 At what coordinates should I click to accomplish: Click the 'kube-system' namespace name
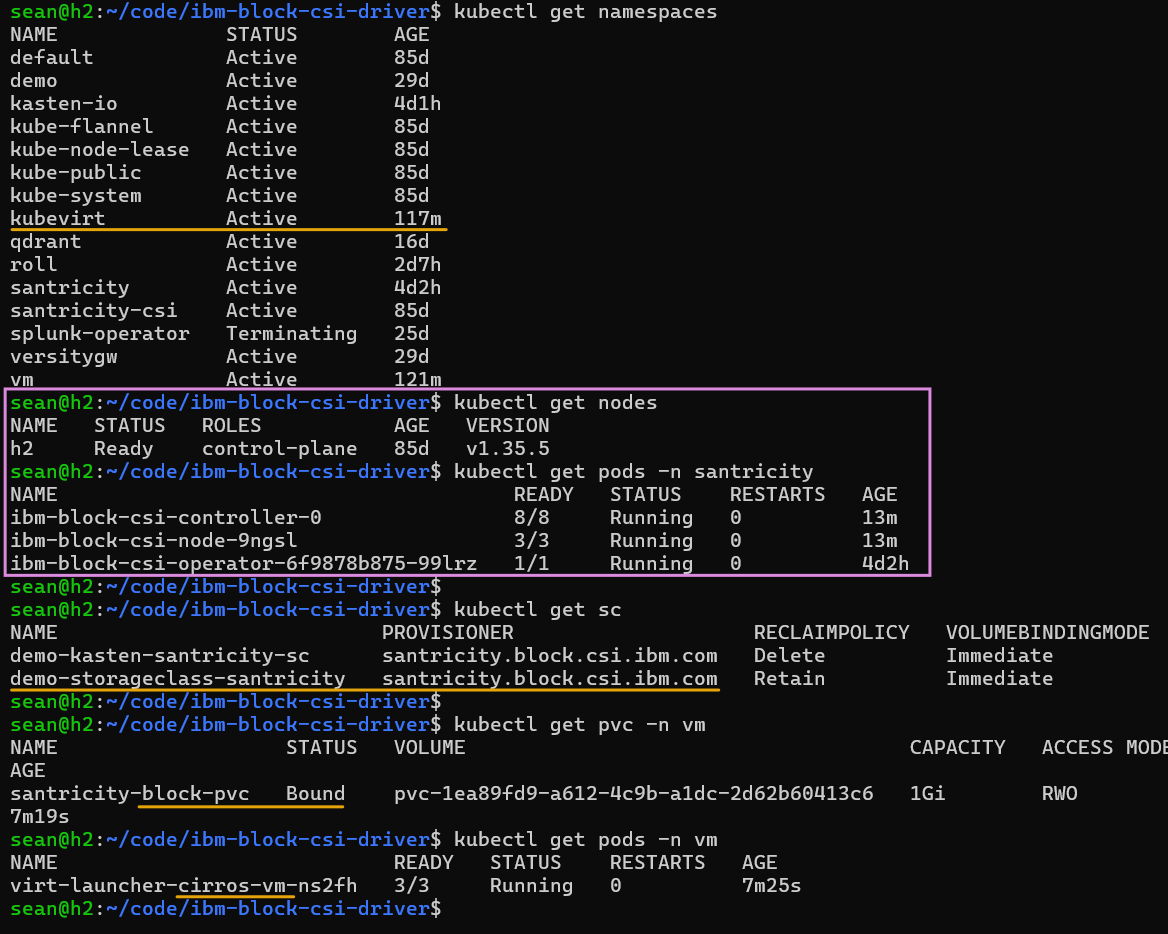pos(75,196)
